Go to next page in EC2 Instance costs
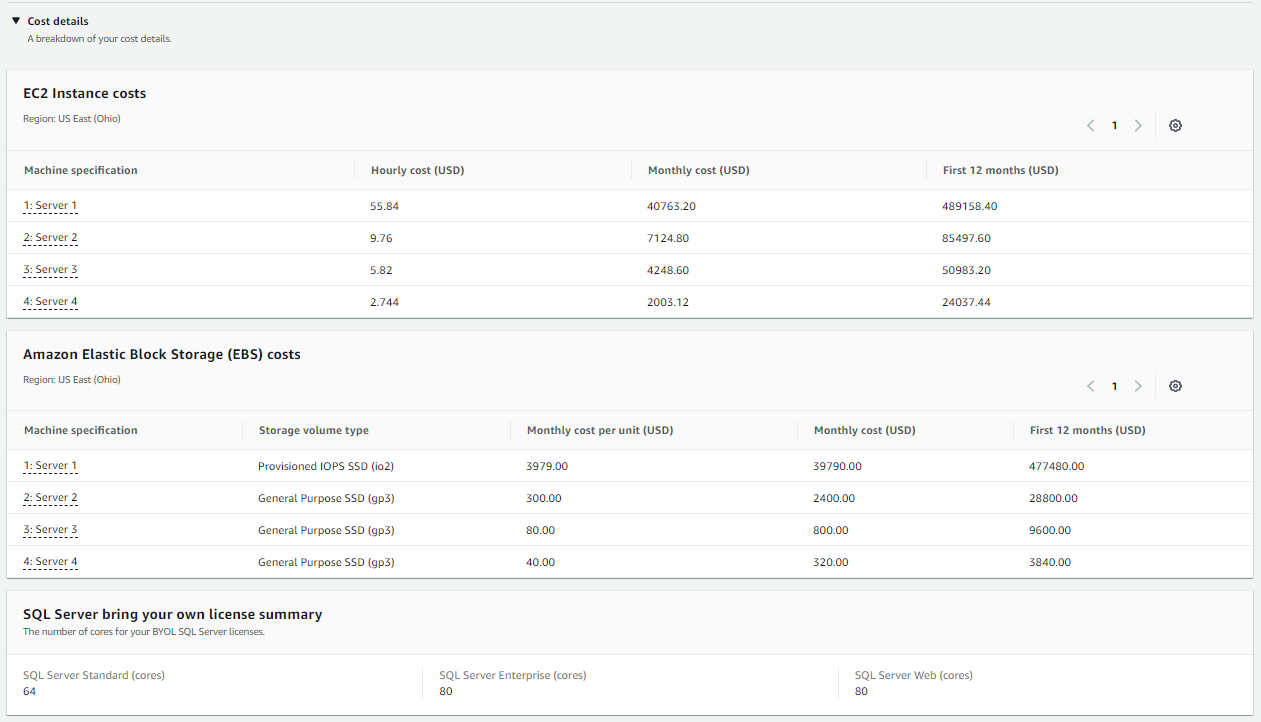 (1138, 126)
